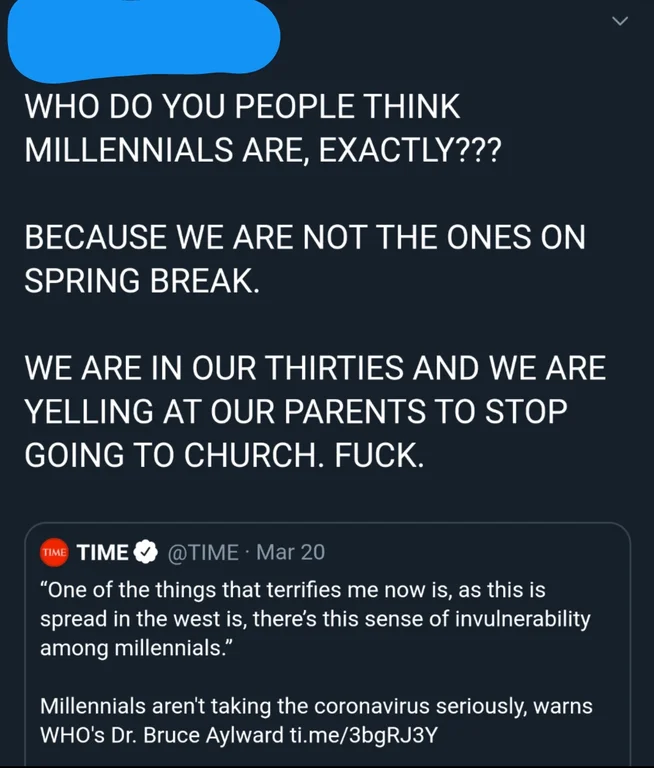The height and width of the screenshot is (768, 654).
Task: Click the 'WE ARE IN OUR THIRTIES' paragraph
Action: [x=315, y=411]
